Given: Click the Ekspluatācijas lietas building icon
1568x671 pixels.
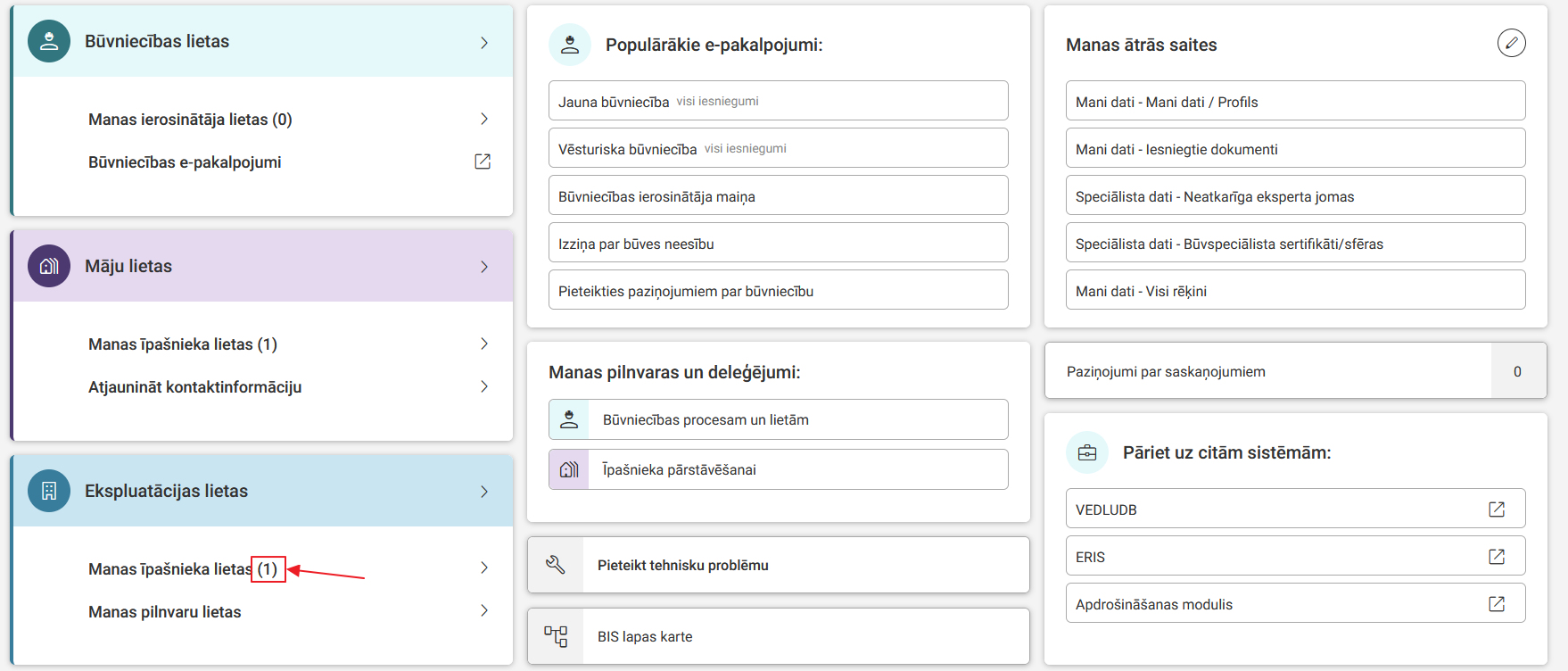Looking at the screenshot, I should click(x=49, y=491).
